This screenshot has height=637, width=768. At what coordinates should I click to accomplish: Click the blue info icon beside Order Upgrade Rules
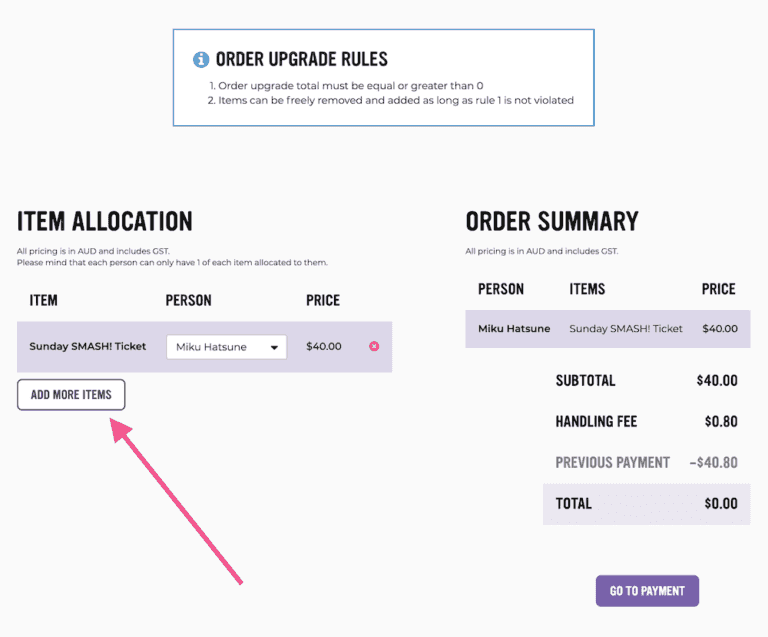(201, 59)
